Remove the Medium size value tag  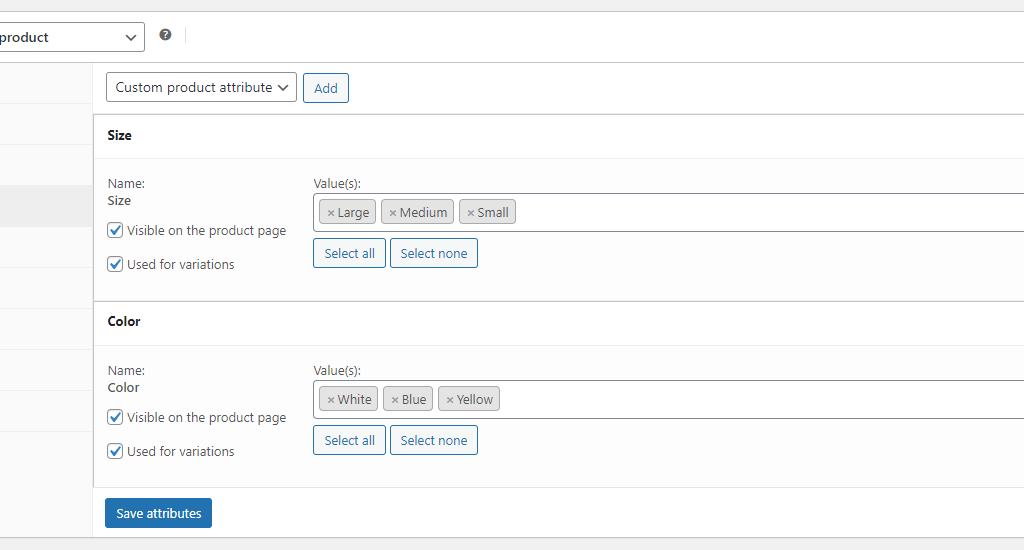click(392, 213)
